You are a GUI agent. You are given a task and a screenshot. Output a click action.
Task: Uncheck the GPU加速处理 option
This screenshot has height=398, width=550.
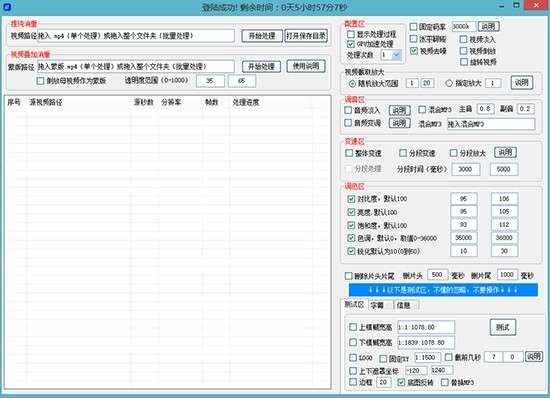(x=350, y=44)
